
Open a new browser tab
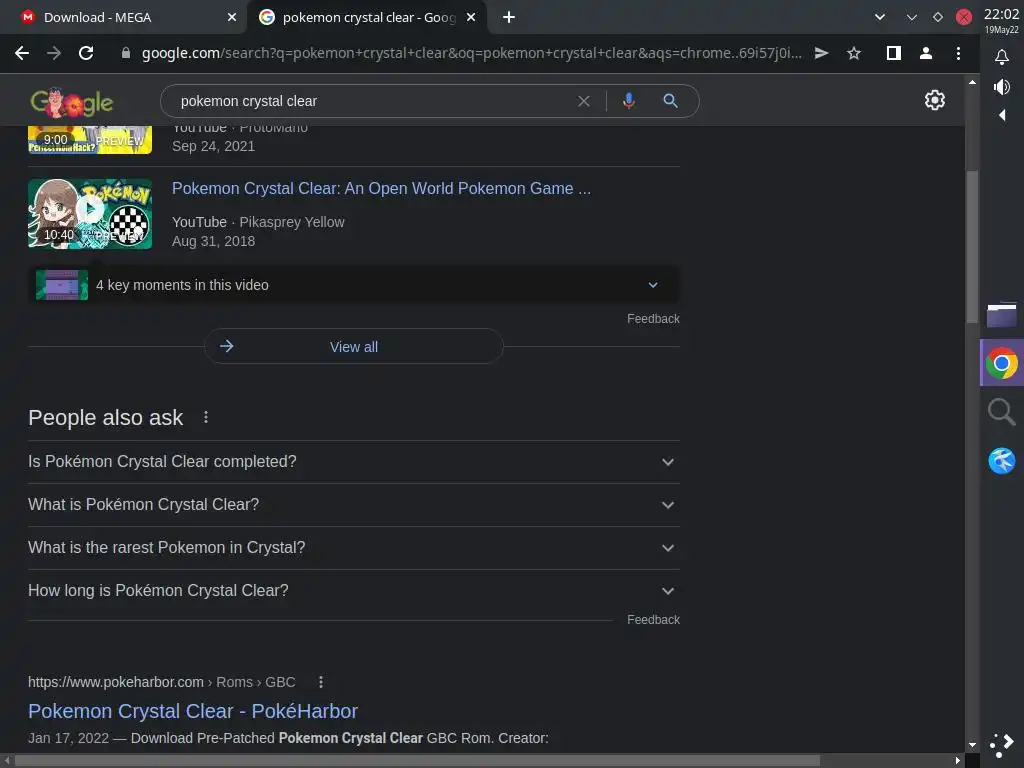(509, 18)
